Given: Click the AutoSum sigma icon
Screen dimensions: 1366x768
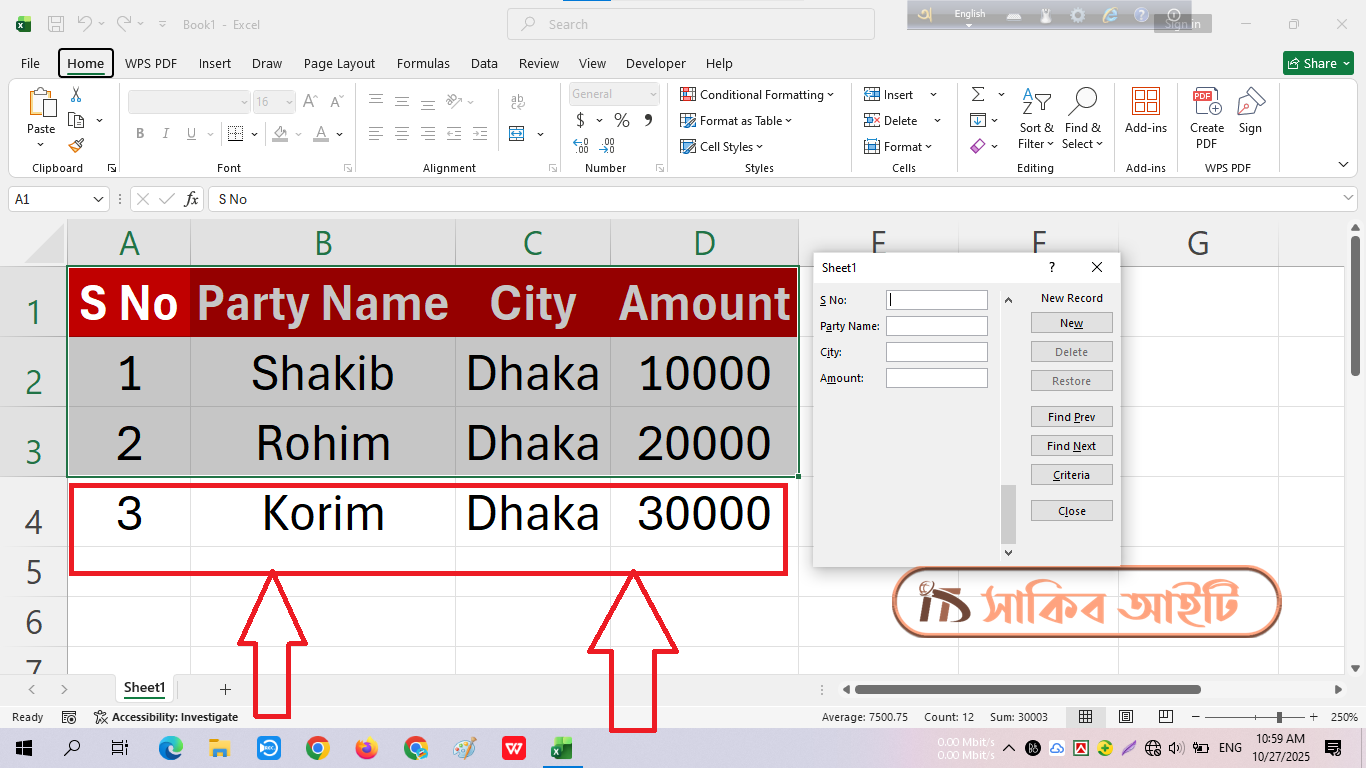Looking at the screenshot, I should [978, 95].
